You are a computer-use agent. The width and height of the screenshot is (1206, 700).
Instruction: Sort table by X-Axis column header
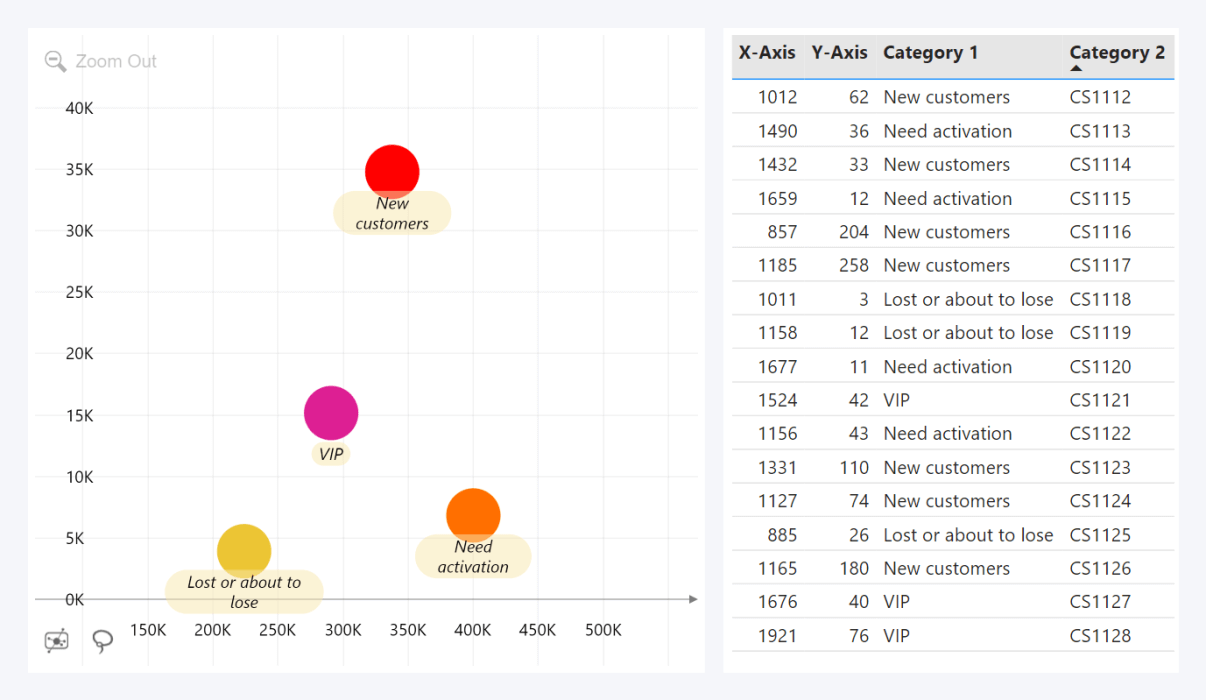(767, 53)
